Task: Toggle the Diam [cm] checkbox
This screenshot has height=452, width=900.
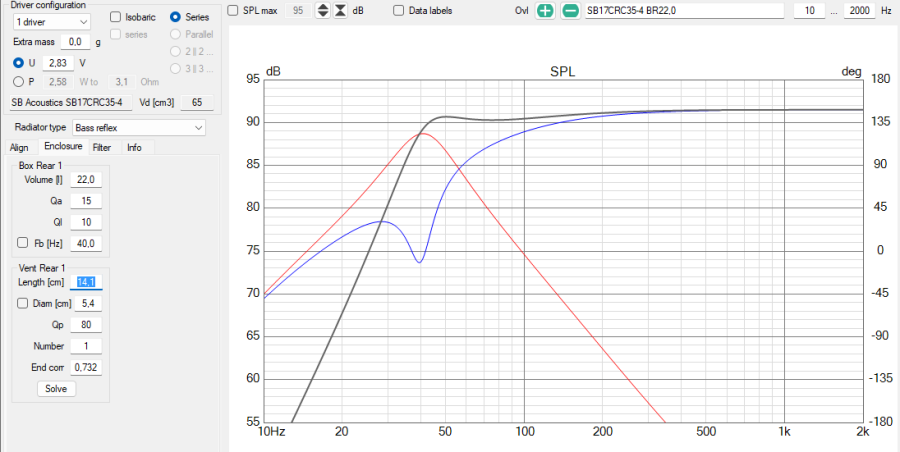Action: (x=22, y=304)
